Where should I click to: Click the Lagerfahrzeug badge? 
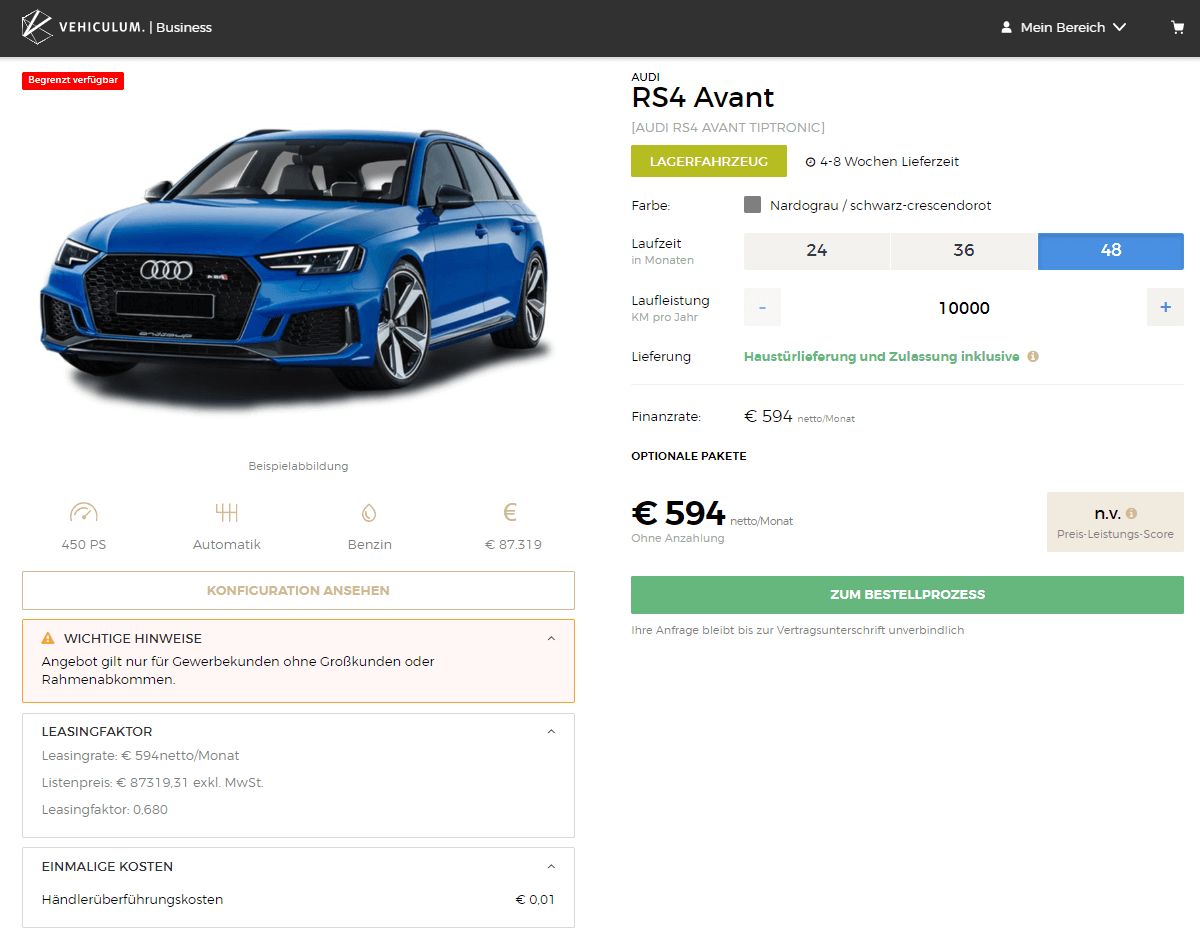[x=709, y=161]
